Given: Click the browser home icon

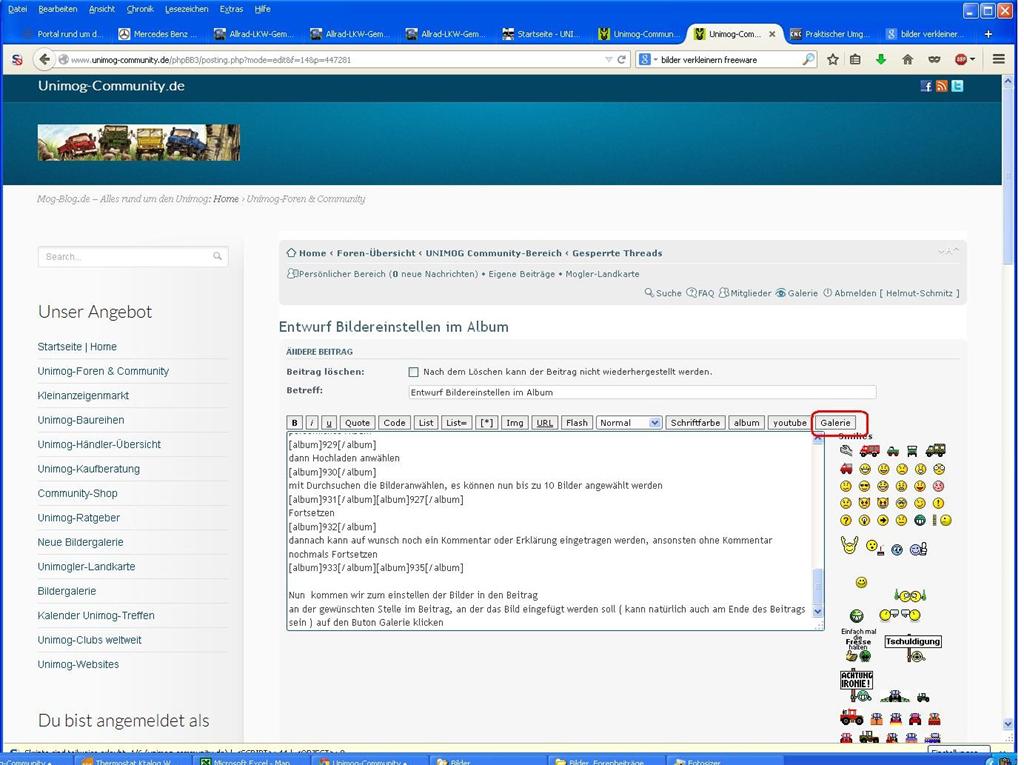Looking at the screenshot, I should coord(907,60).
